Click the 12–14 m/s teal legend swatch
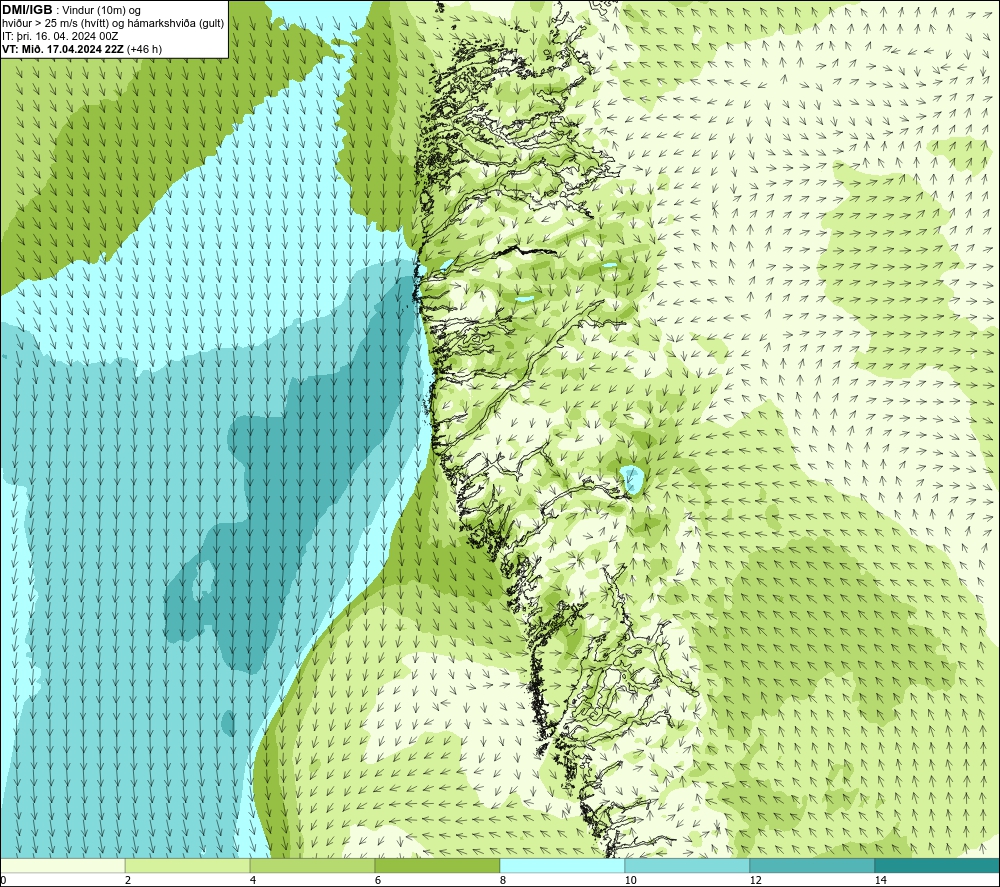This screenshot has width=1000, height=887. (x=812, y=865)
